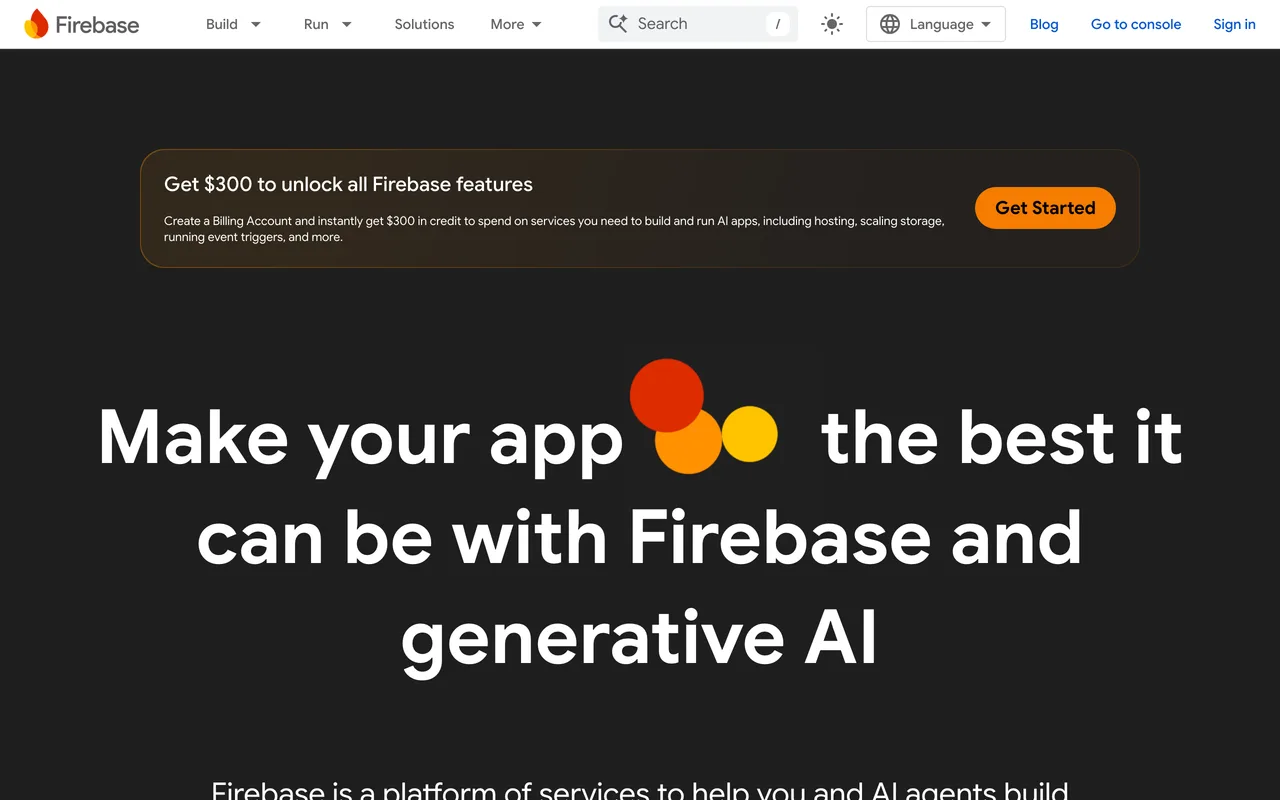Expand the Run menu dropdown arrow
Viewport: 1280px width, 800px height.
pyautogui.click(x=347, y=24)
